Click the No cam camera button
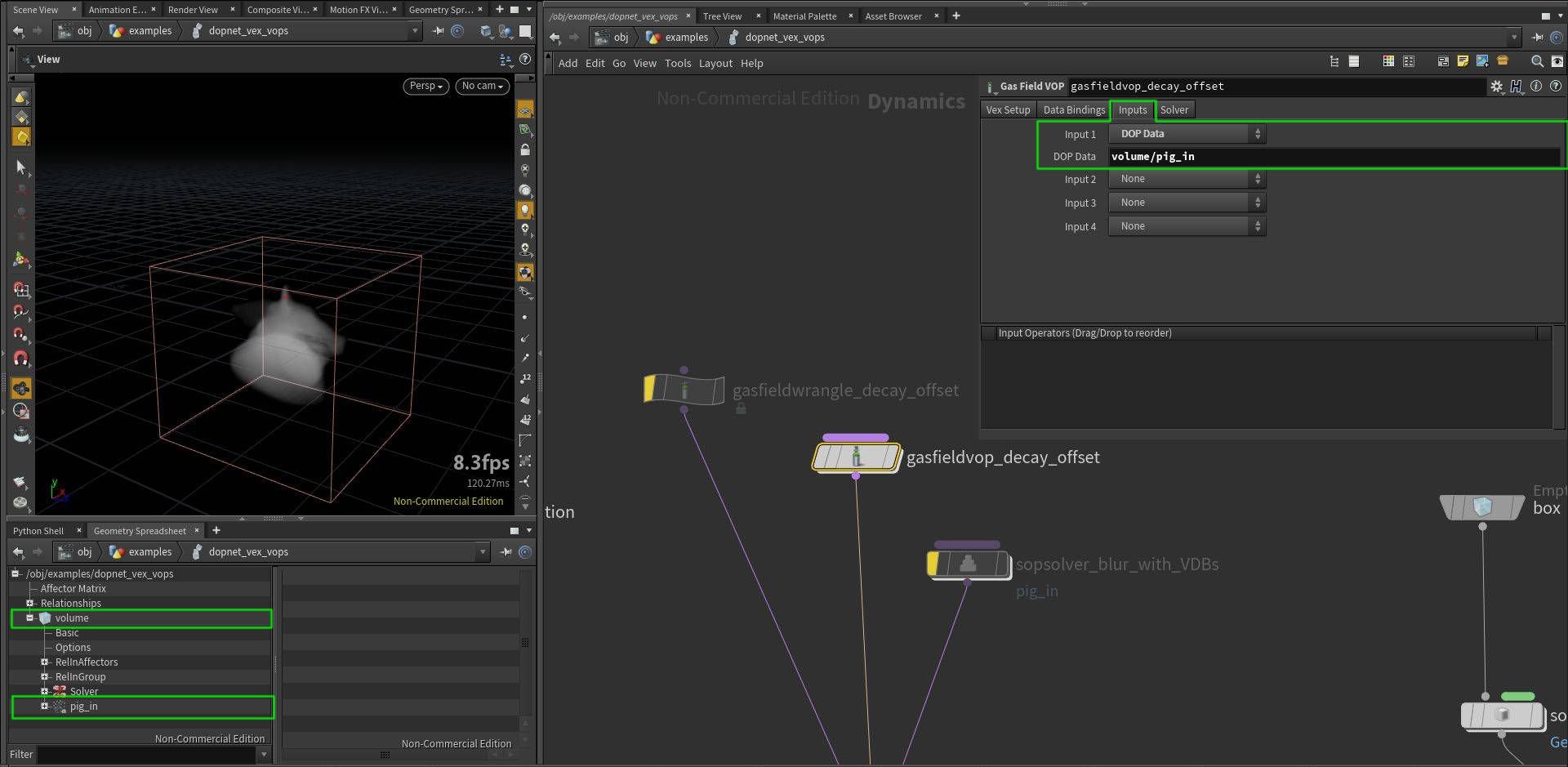1568x767 pixels. click(x=483, y=86)
